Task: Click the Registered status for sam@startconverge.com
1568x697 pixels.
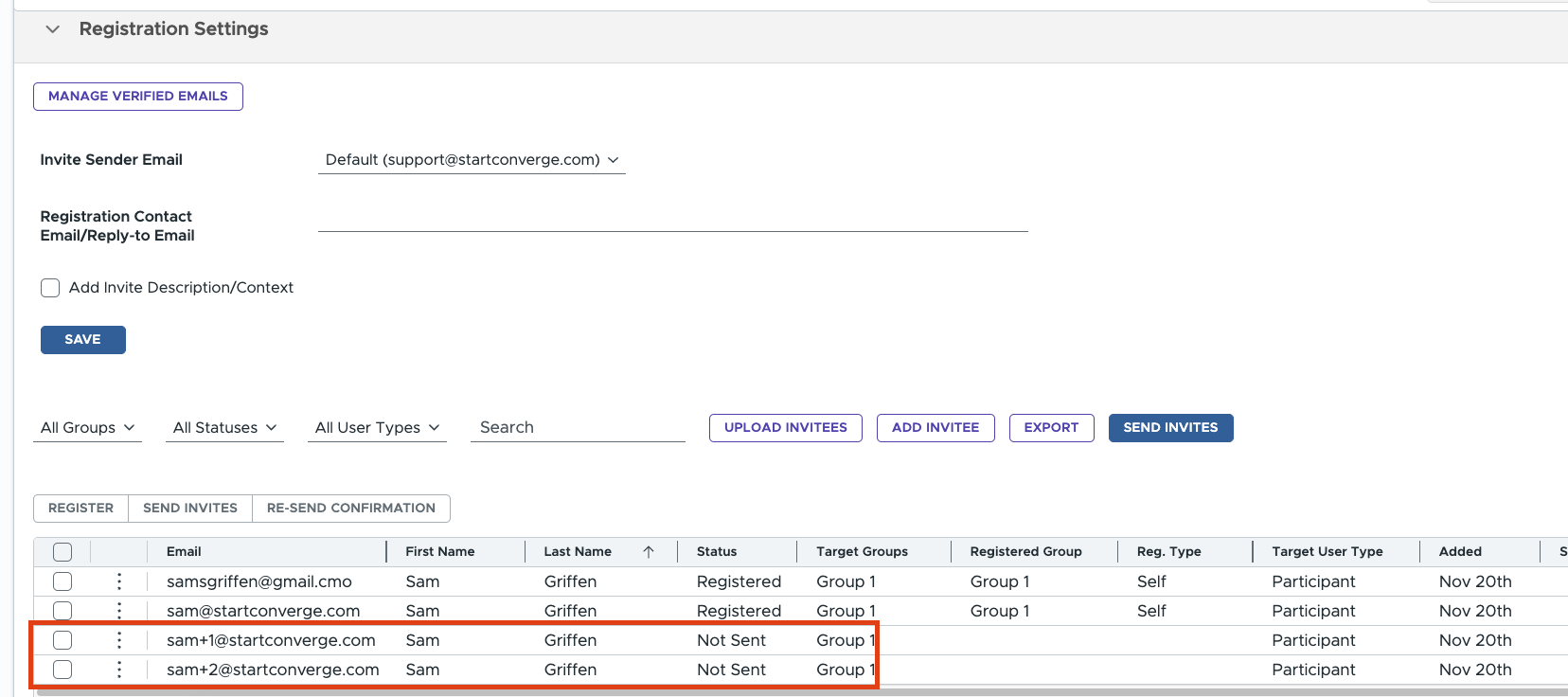Action: pos(739,611)
